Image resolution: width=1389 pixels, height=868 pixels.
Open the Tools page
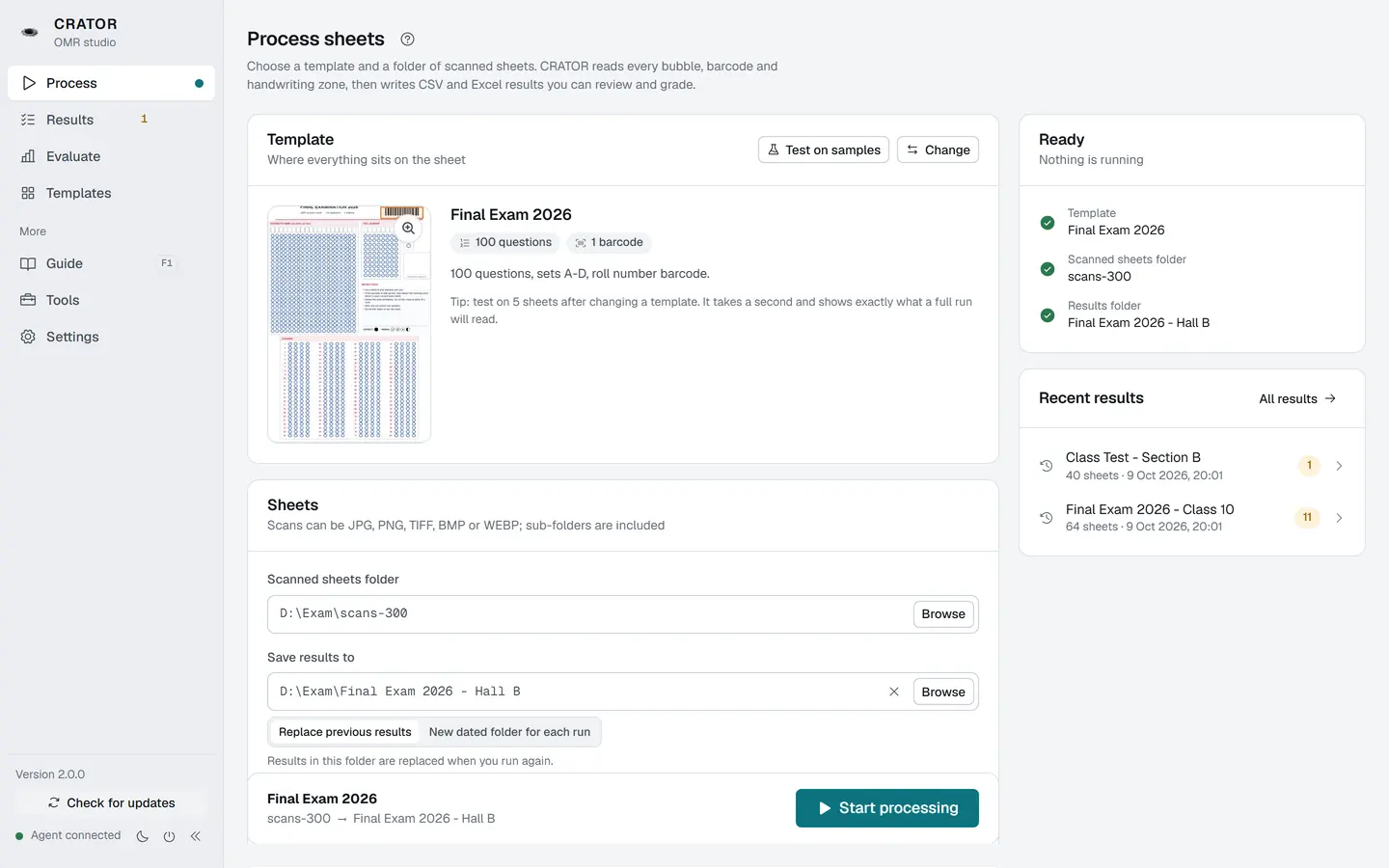coord(111,300)
